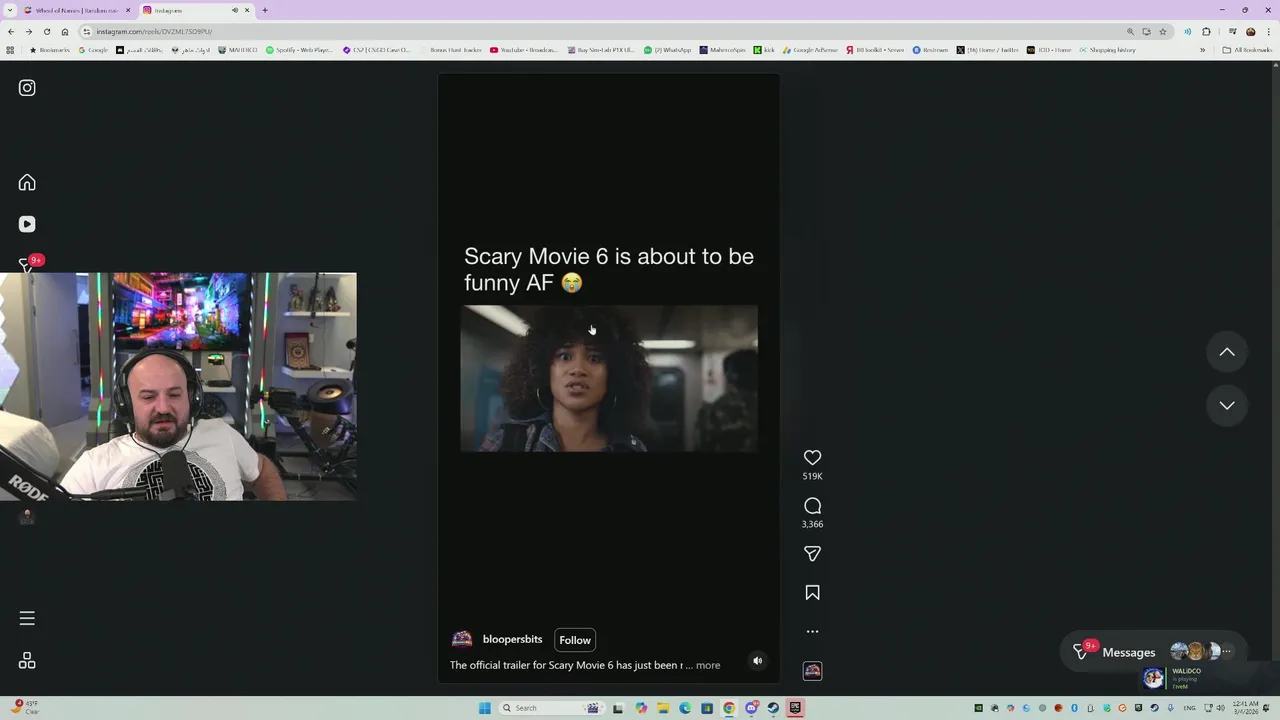Share the reel with the paper-plane icon
Image resolution: width=1280 pixels, height=720 pixels.
(812, 553)
